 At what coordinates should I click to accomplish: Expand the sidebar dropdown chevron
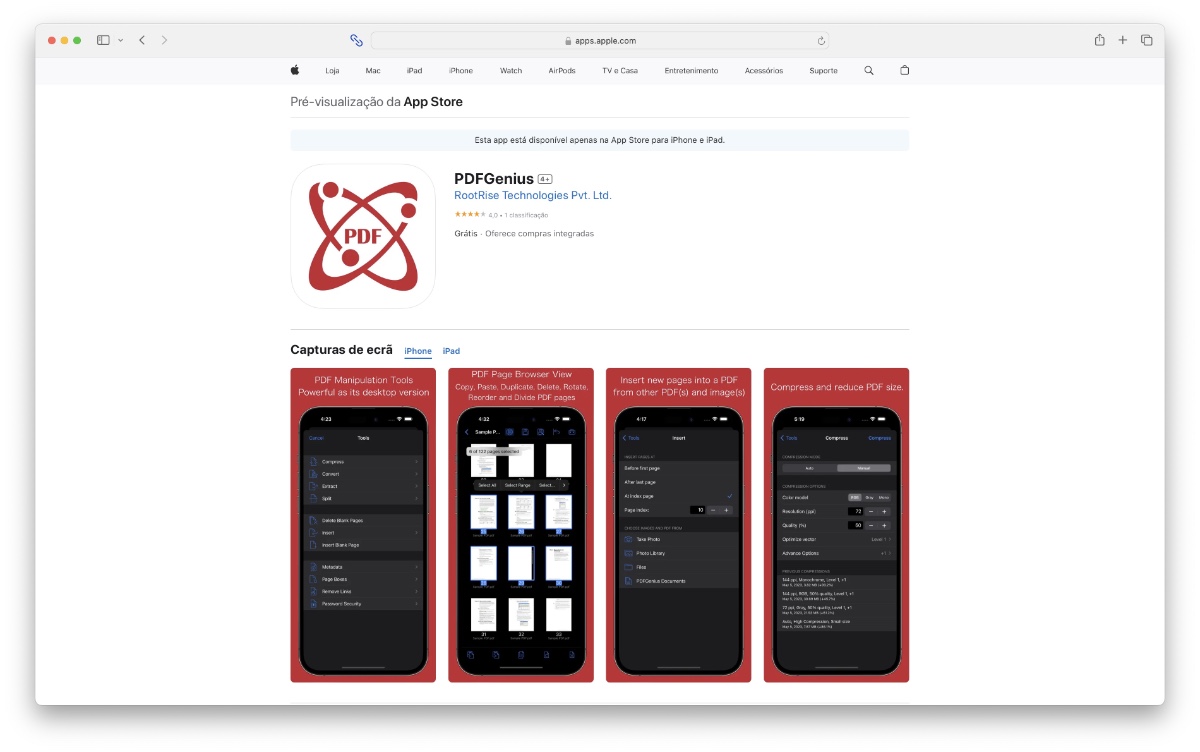pyautogui.click(x=121, y=40)
